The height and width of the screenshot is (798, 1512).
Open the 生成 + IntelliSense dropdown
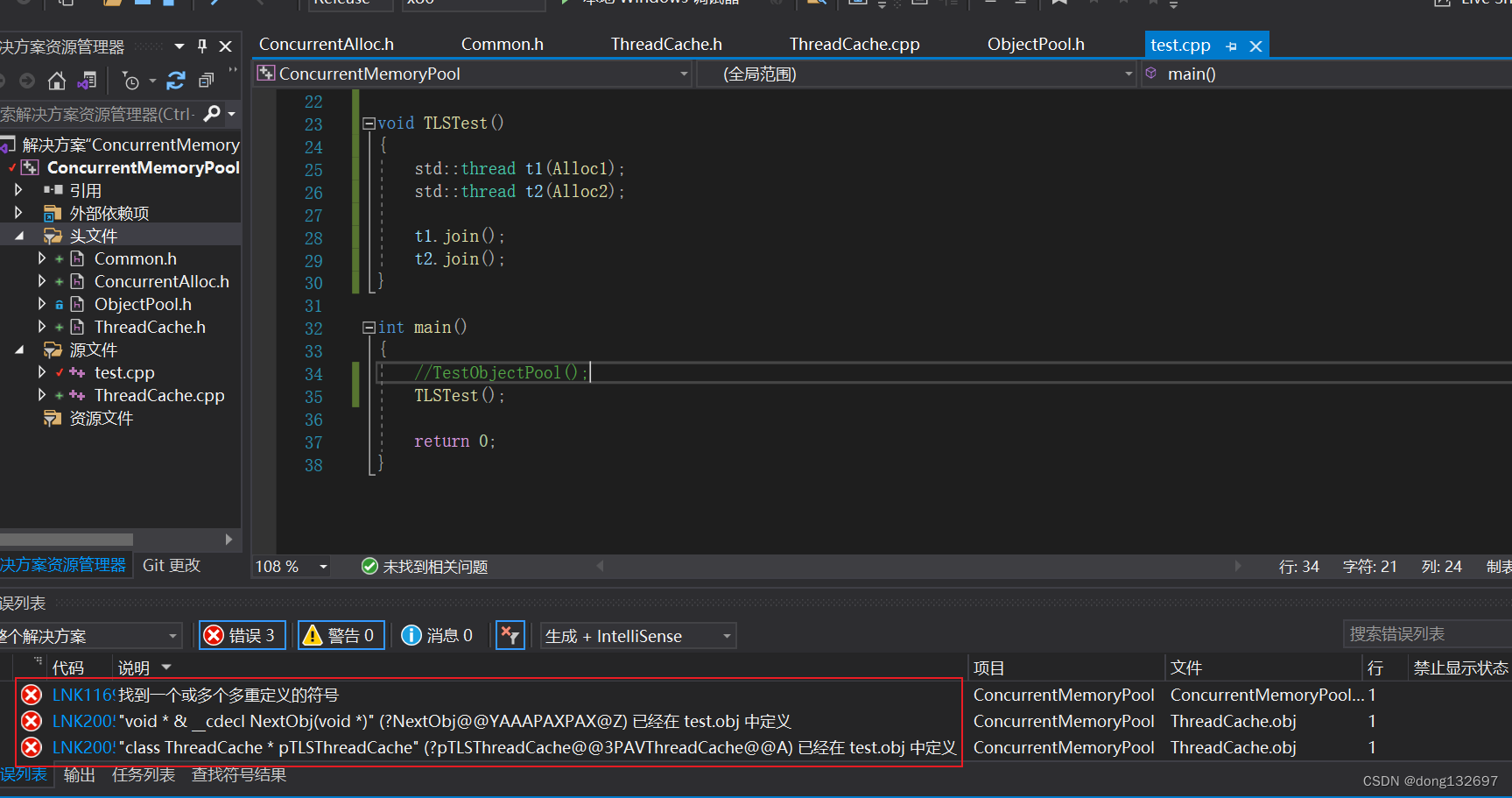click(638, 636)
